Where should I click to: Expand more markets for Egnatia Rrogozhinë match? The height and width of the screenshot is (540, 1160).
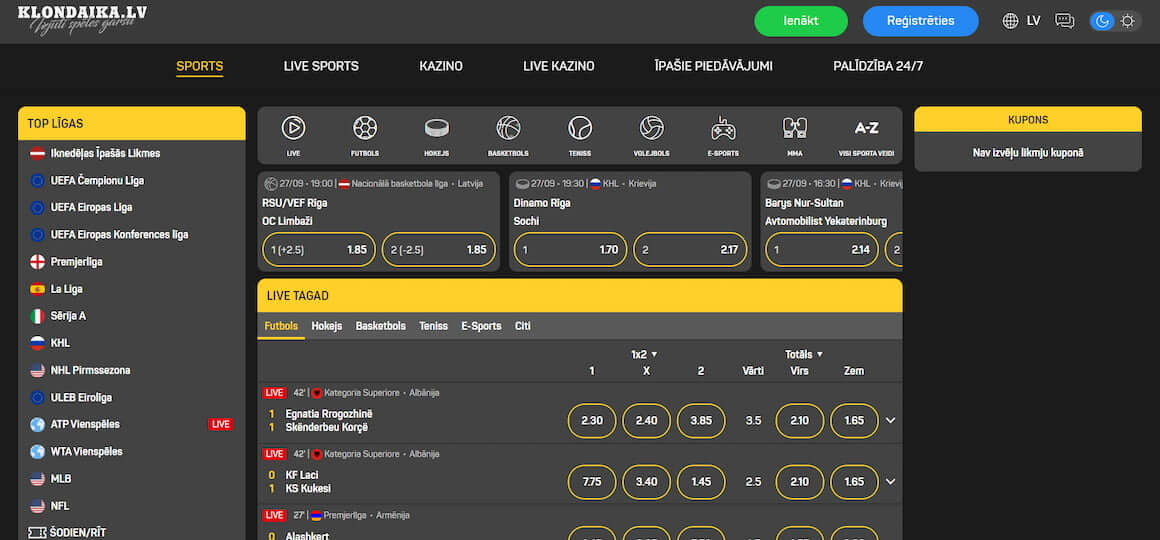891,420
